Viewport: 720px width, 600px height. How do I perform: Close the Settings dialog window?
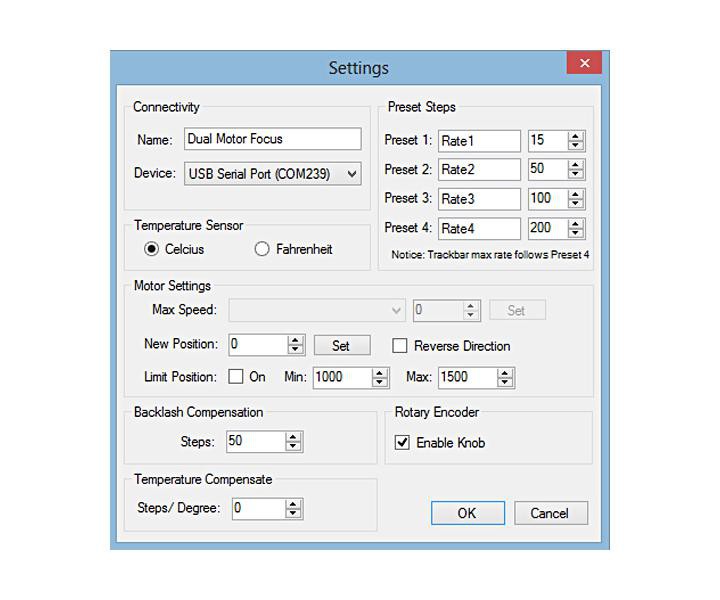click(x=584, y=63)
